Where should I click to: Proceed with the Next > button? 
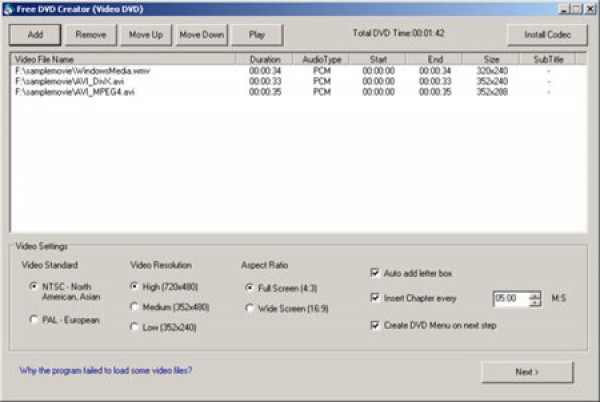tap(527, 372)
